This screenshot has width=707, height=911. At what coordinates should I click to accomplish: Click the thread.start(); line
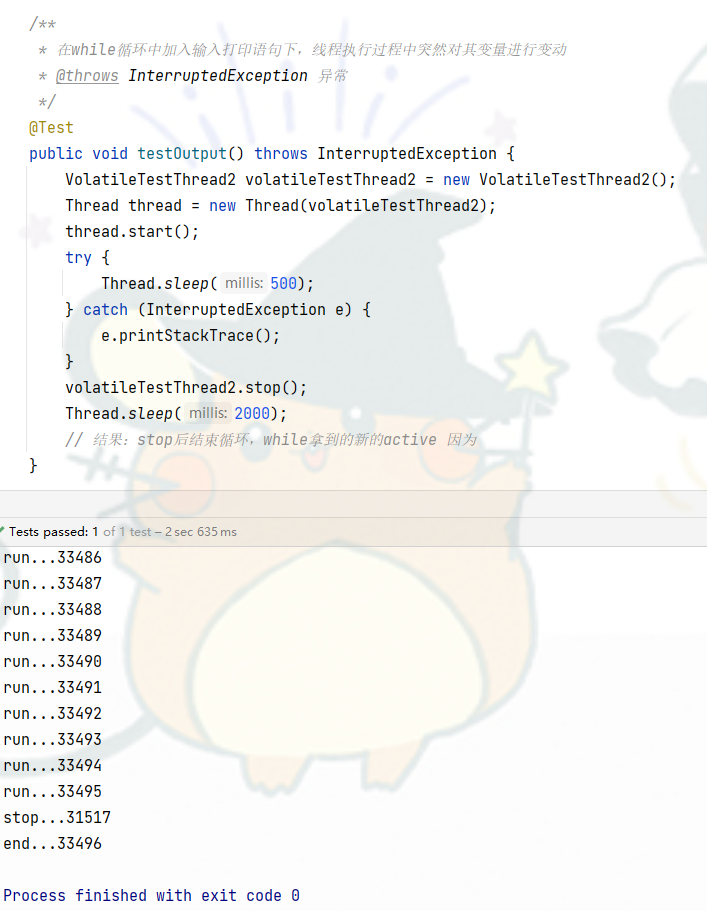[132, 231]
